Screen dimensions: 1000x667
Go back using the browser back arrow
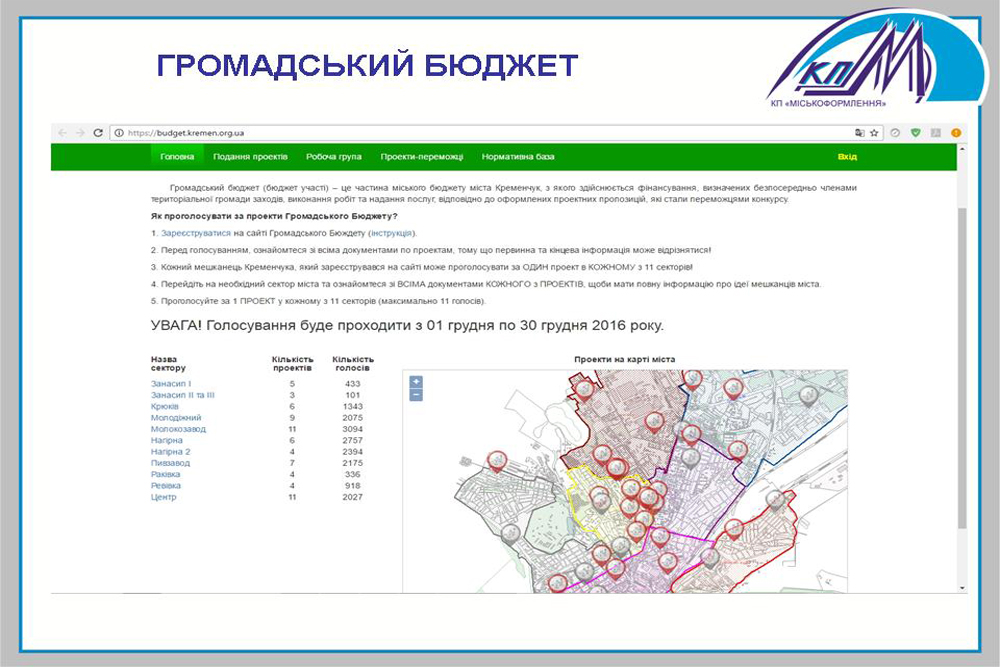tap(62, 132)
